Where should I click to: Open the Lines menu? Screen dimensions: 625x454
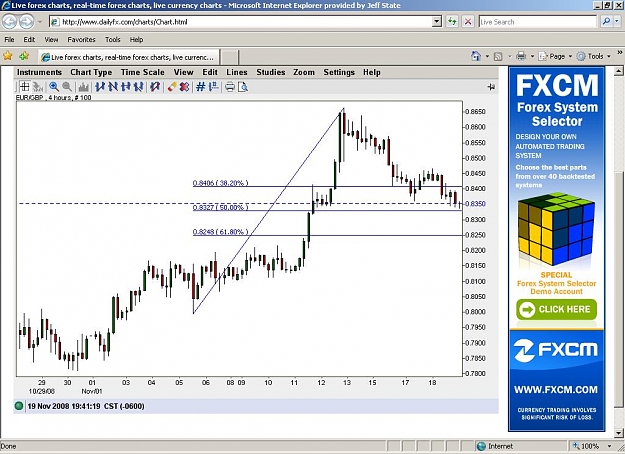point(237,72)
